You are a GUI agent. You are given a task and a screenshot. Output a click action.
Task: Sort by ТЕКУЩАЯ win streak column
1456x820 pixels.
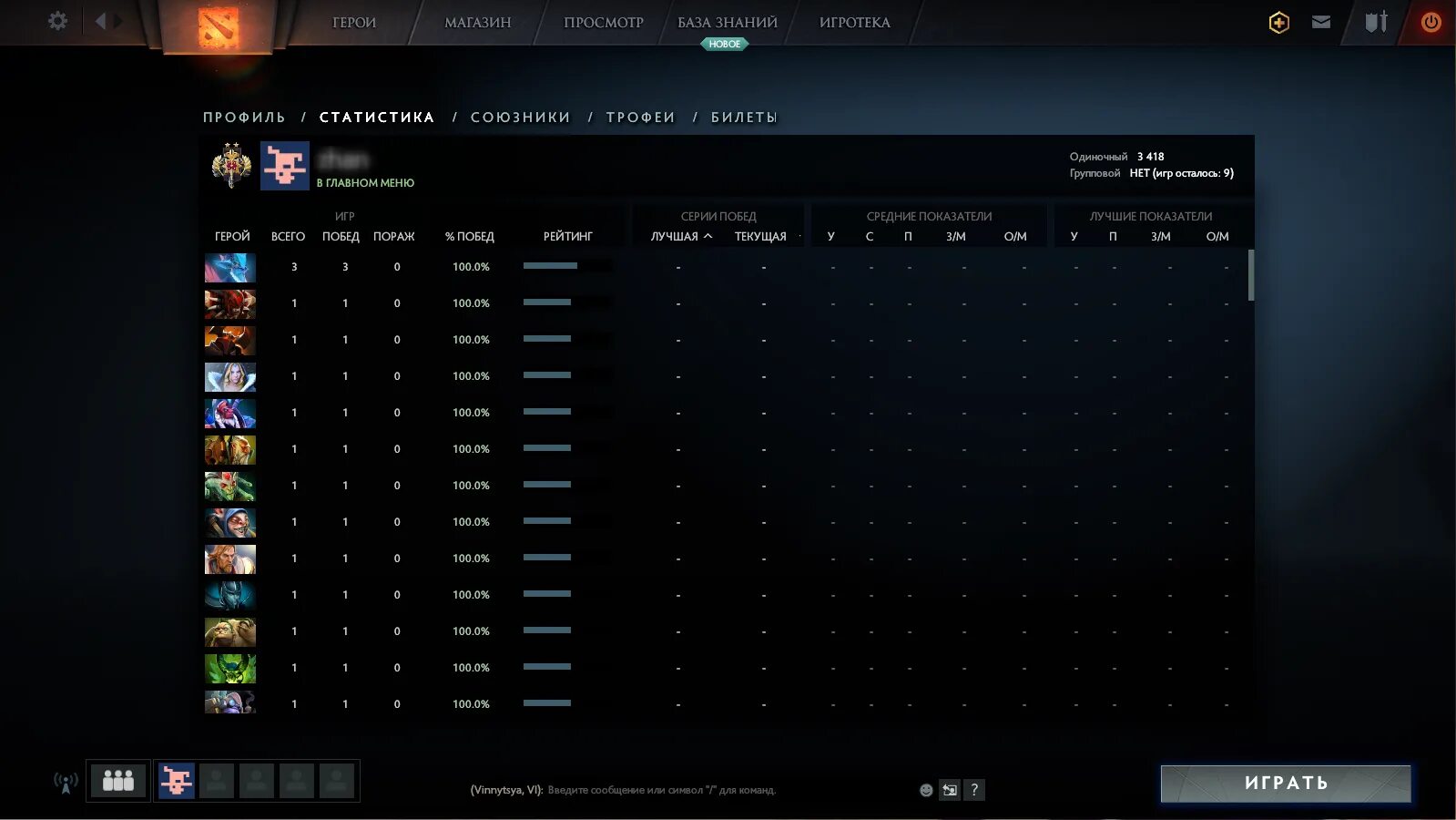tap(760, 237)
